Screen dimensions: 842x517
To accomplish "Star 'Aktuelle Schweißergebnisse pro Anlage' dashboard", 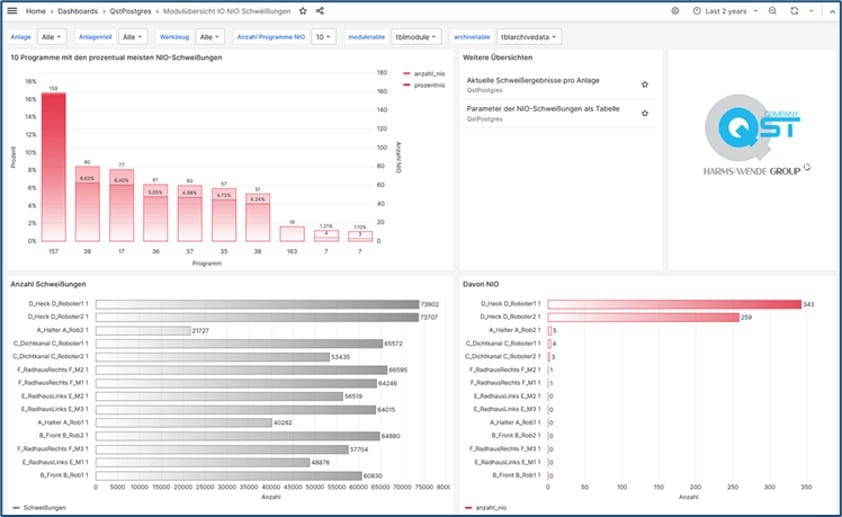I will pyautogui.click(x=645, y=85).
